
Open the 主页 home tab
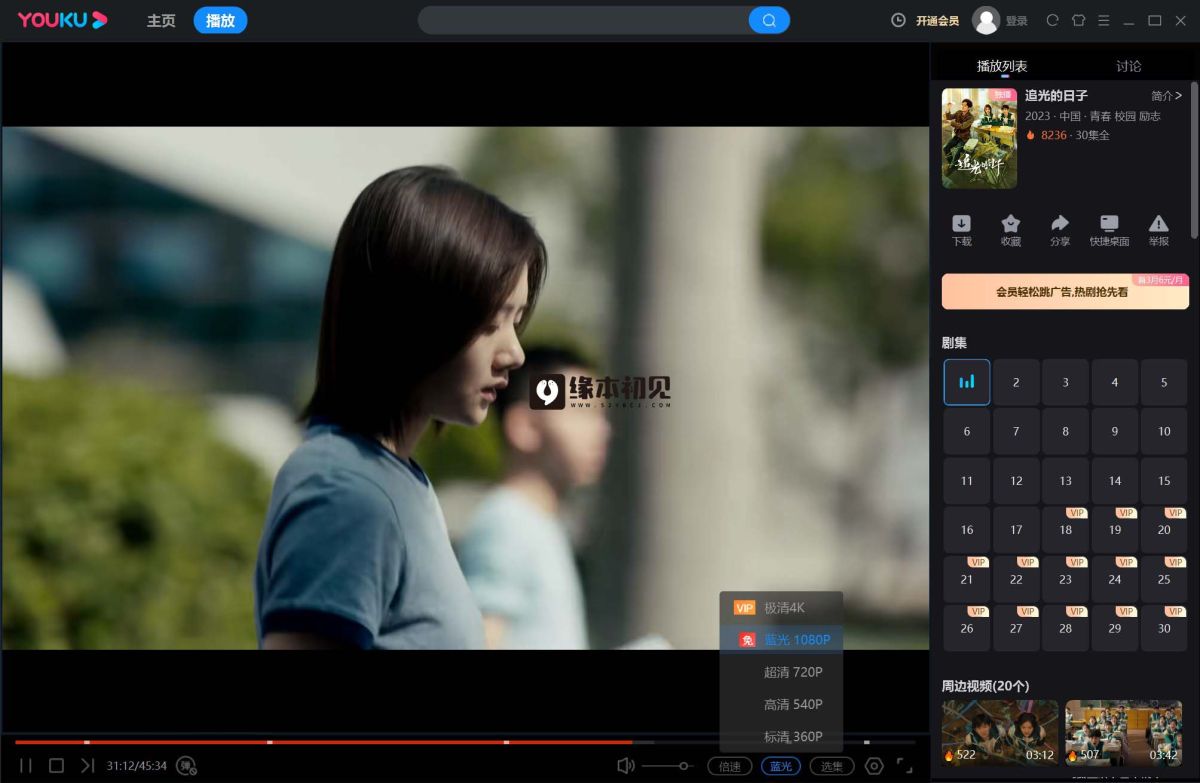click(161, 20)
